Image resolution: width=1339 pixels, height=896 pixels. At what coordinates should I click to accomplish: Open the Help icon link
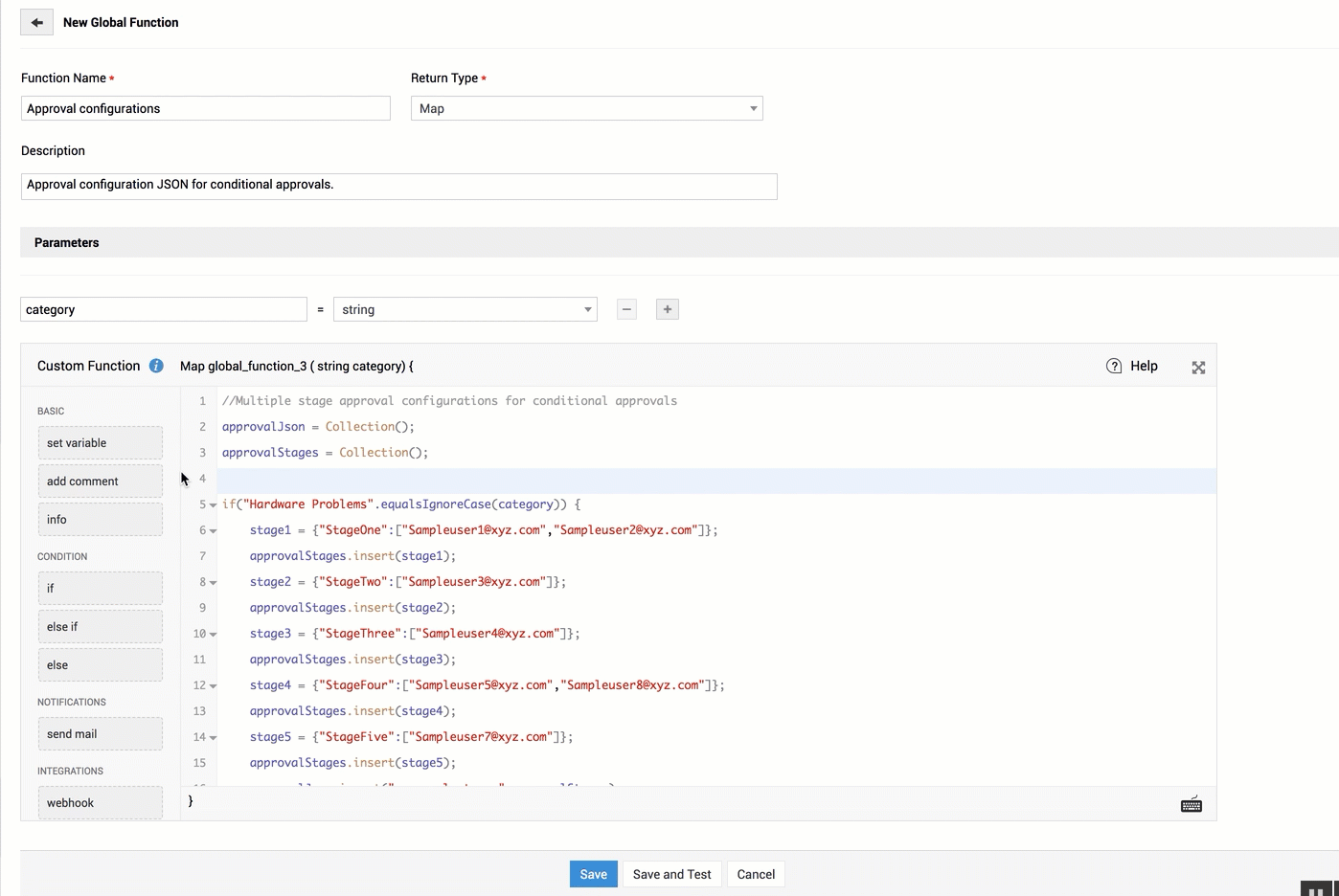1114,366
